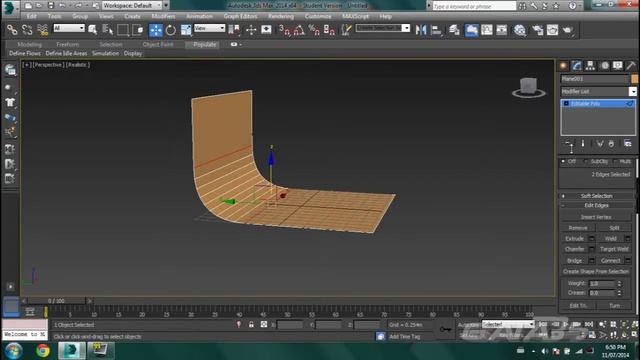This screenshot has height=360, width=640.
Task: Toggle the Spinner Snap icon
Action: coord(329,30)
